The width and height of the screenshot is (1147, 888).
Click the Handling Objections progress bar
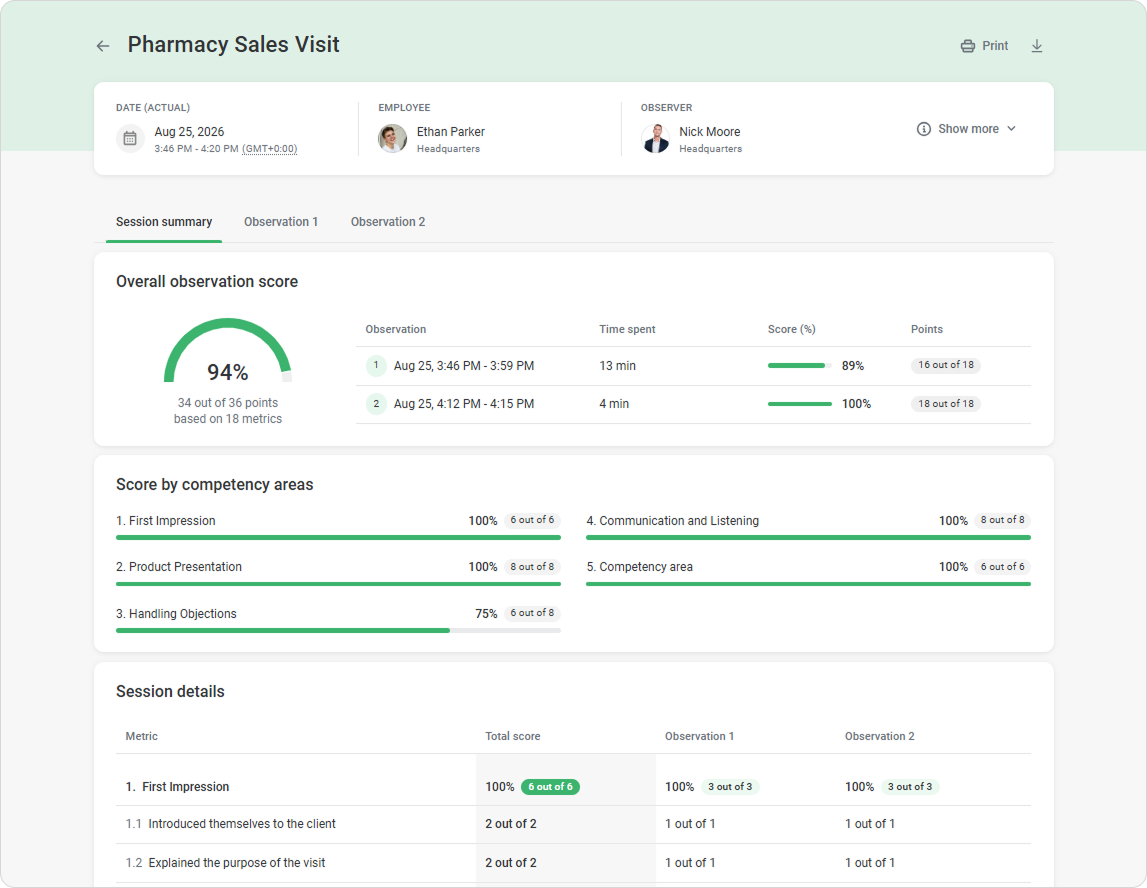[338, 631]
